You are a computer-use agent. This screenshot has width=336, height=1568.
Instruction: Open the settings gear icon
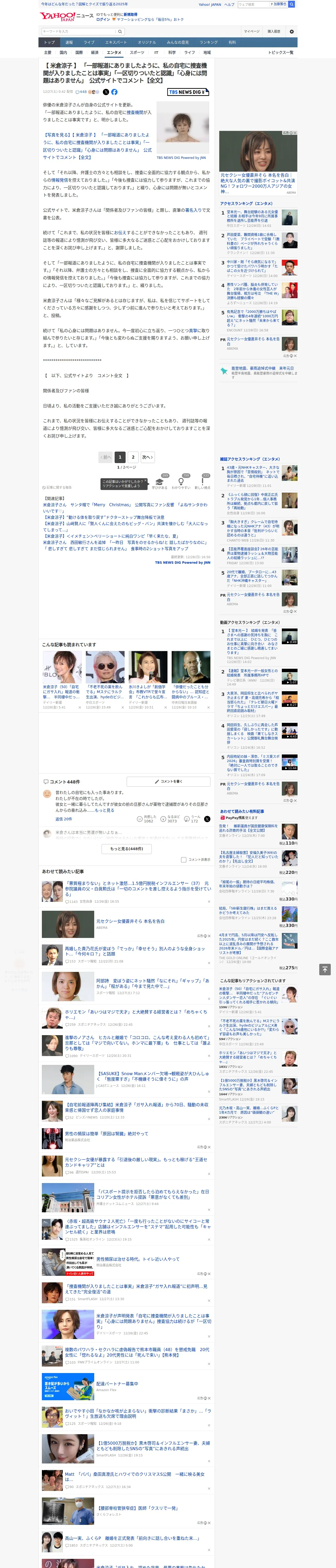pyautogui.click(x=291, y=32)
